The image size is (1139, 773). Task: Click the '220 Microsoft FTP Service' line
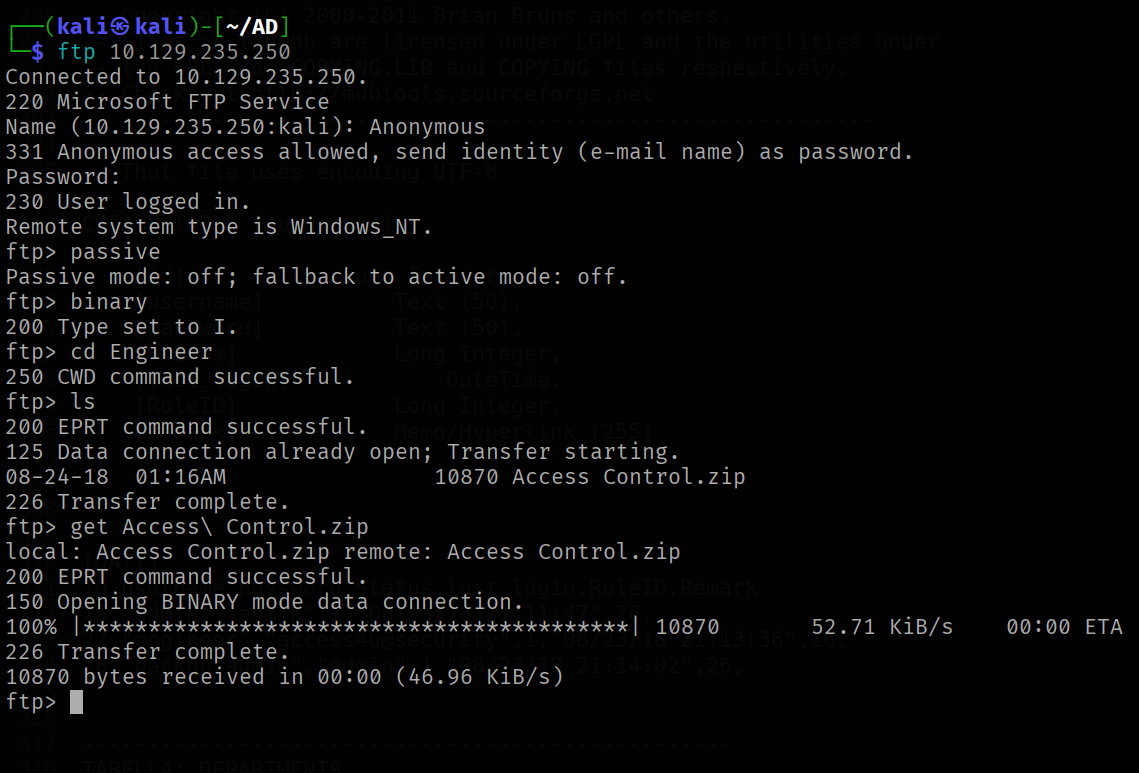[167, 102]
